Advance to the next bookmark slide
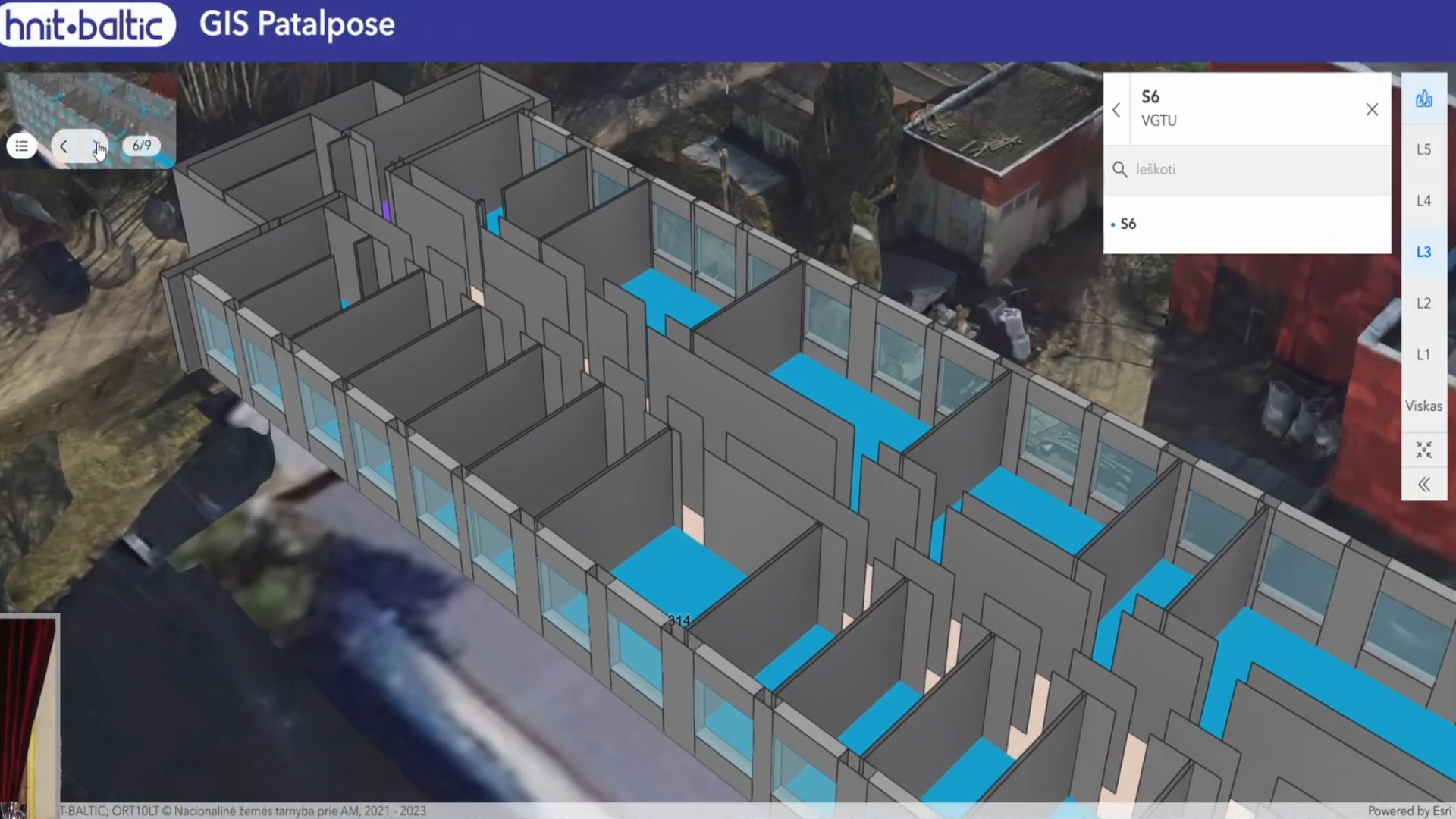This screenshot has width=1456, height=819. [96, 146]
